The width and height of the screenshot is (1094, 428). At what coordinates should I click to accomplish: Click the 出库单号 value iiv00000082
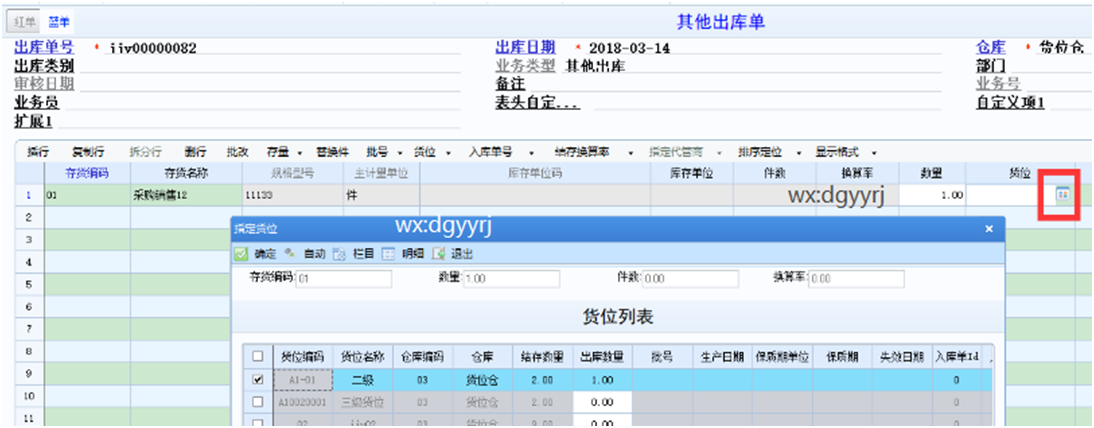[154, 48]
